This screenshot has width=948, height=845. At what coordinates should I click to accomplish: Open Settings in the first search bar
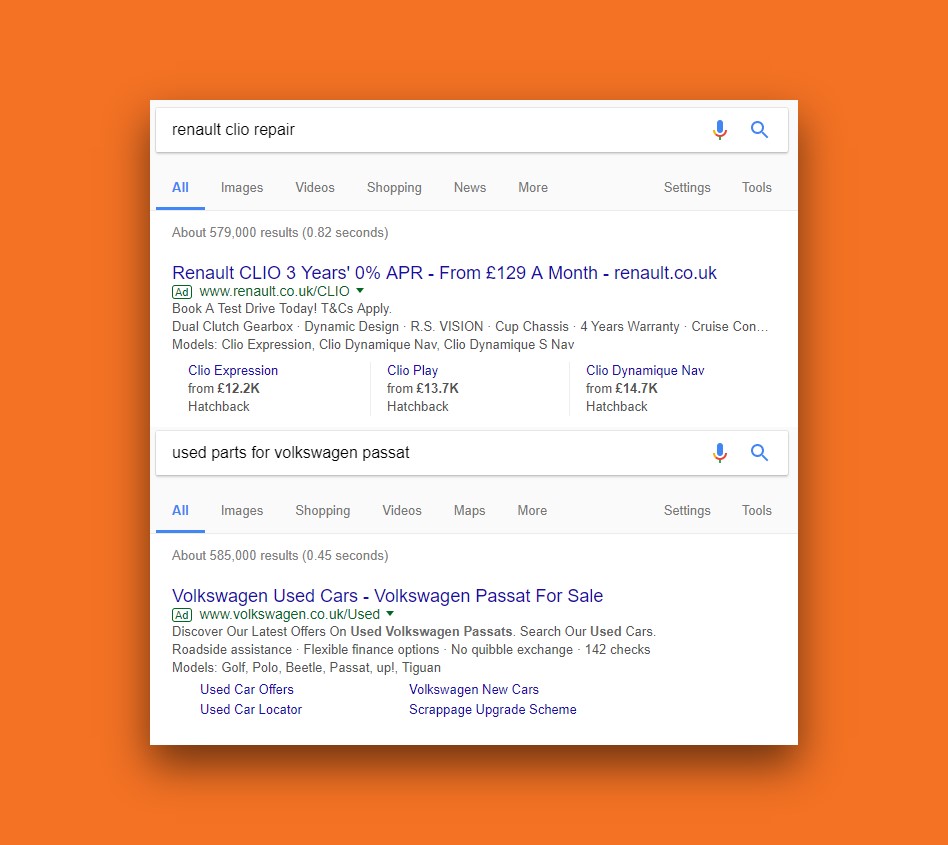pyautogui.click(x=687, y=188)
